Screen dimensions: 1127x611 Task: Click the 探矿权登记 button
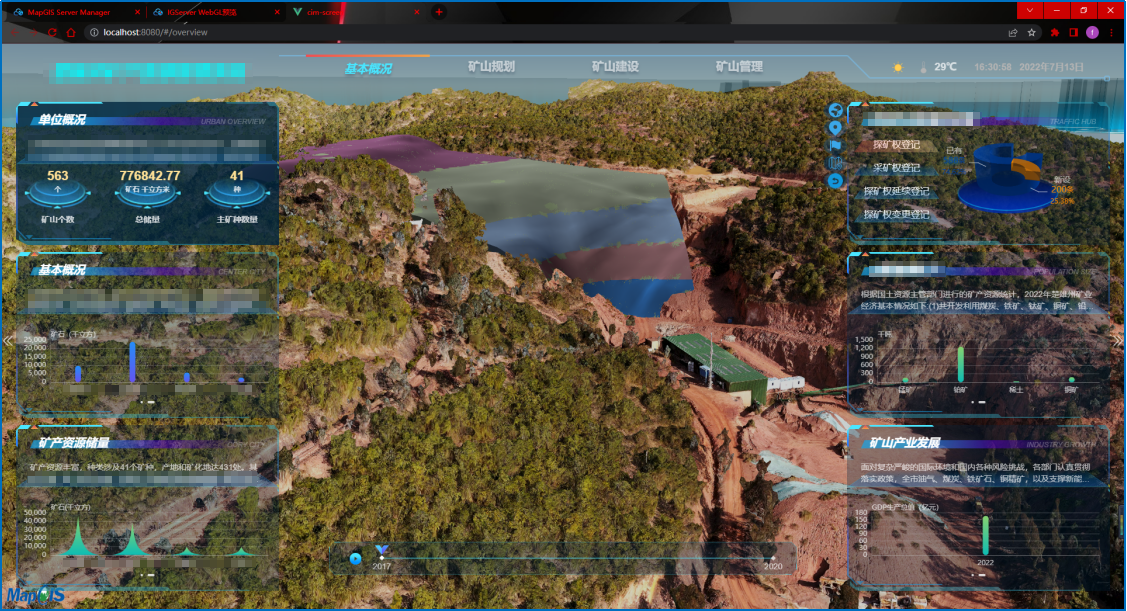click(x=896, y=145)
